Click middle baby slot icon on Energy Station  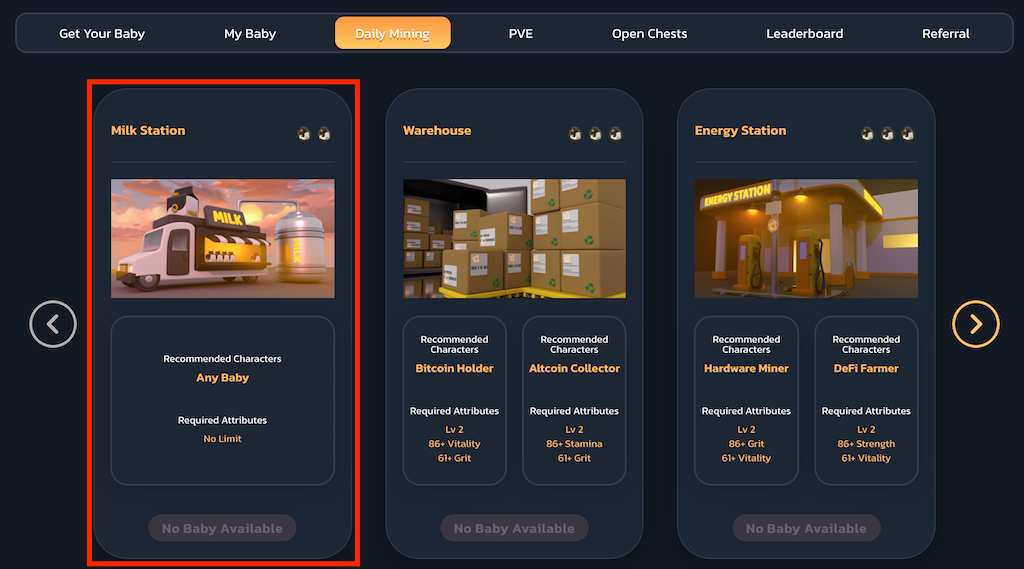(x=887, y=133)
